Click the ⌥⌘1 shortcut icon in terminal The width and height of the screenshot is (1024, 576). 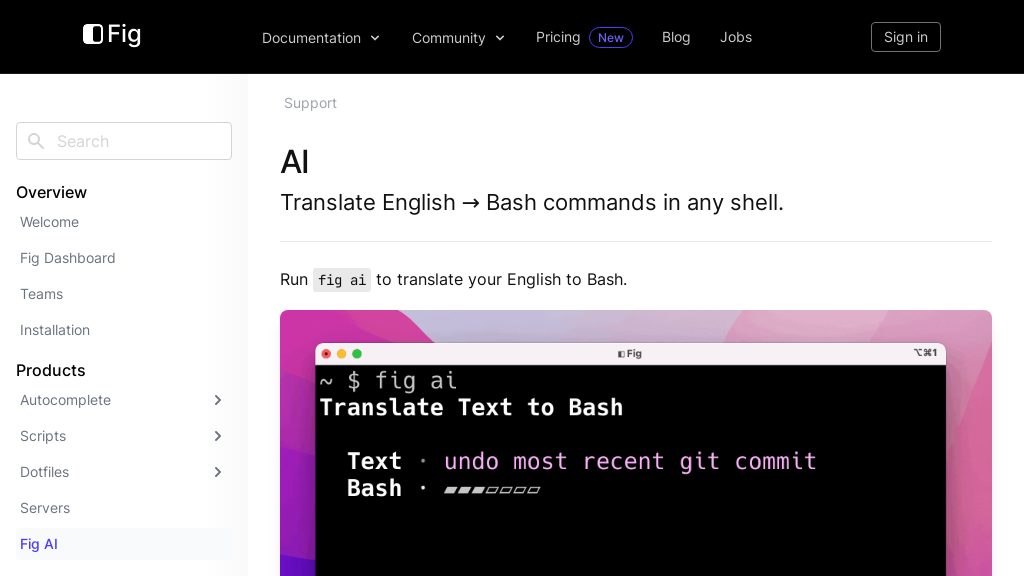coord(925,353)
